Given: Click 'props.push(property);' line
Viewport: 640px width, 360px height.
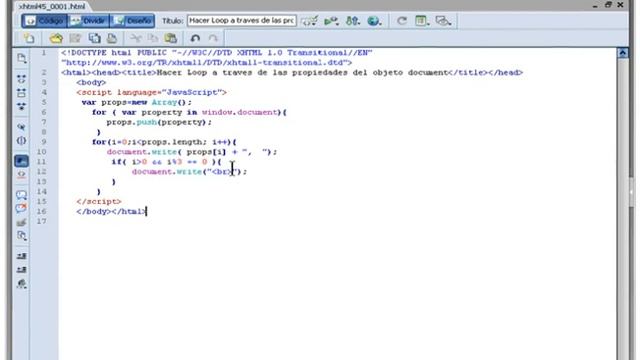Looking at the screenshot, I should [x=159, y=122].
